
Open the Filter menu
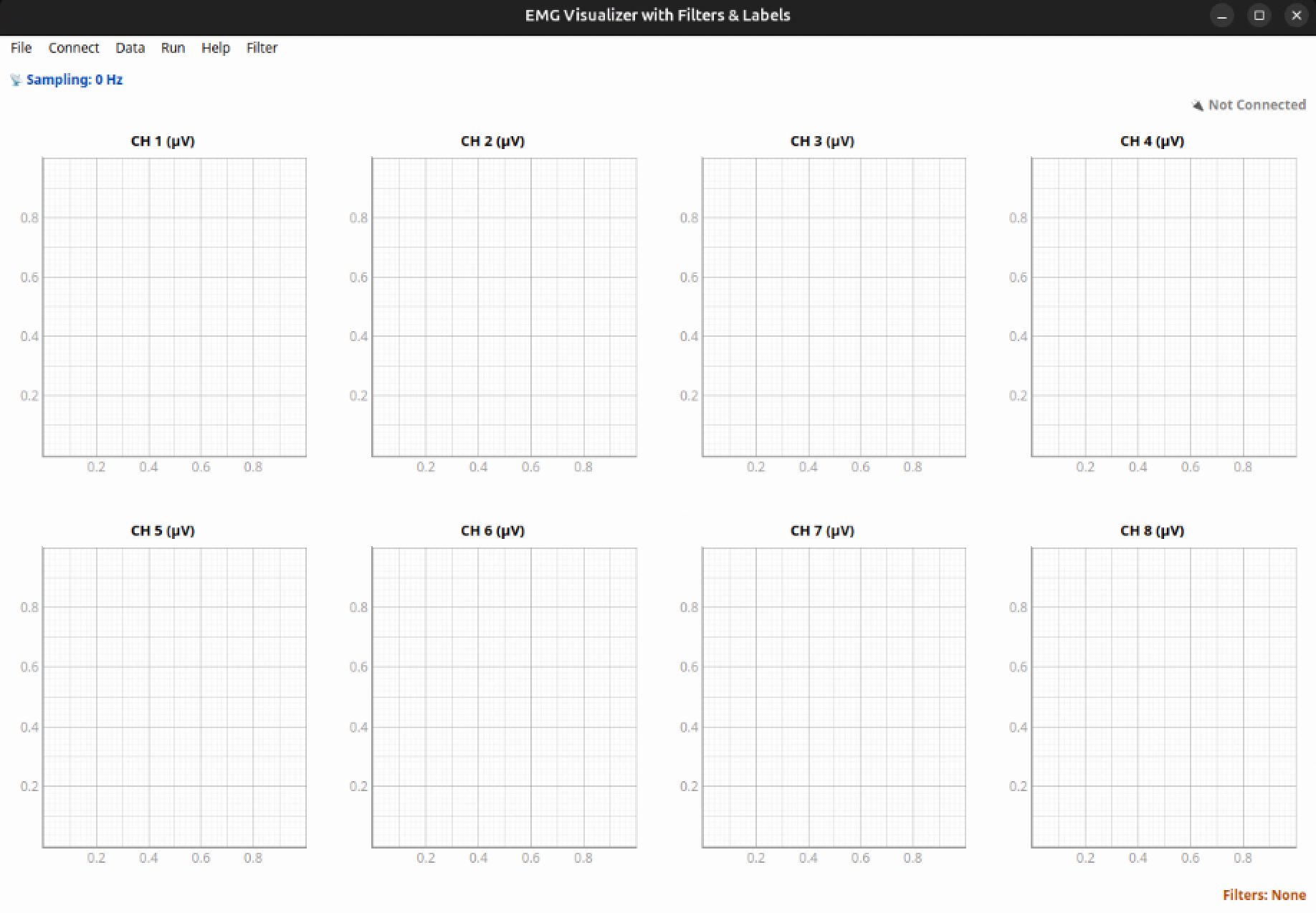[262, 48]
